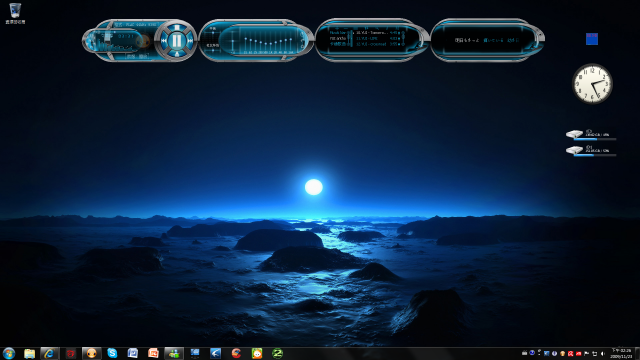The height and width of the screenshot is (360, 640).
Task: Open the taskbar date and time display
Action: tap(621, 353)
